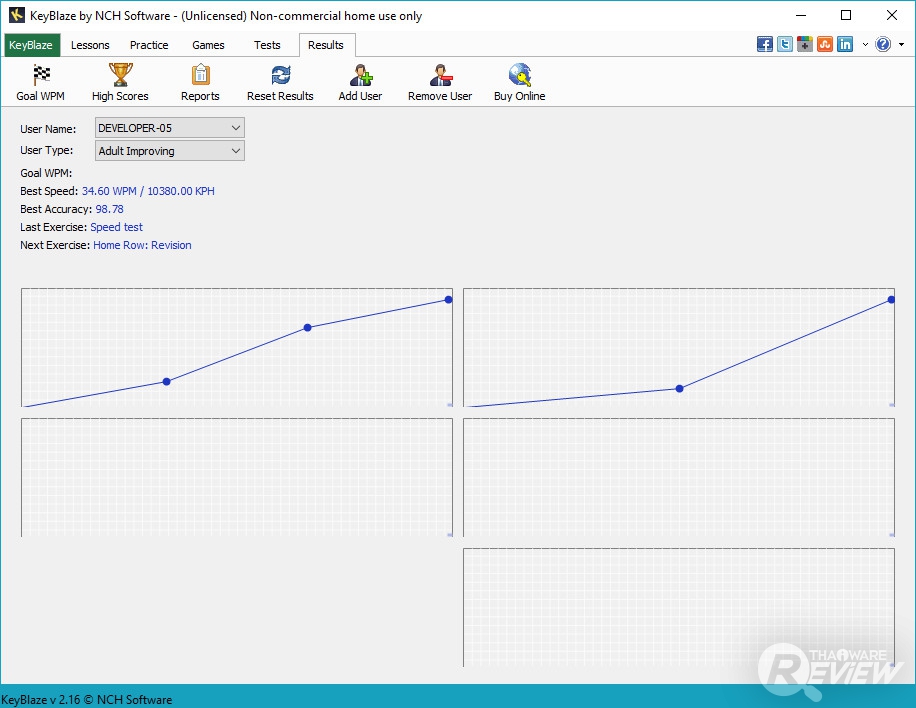Click KeyBlaze v 2.16 status bar text

[86, 699]
